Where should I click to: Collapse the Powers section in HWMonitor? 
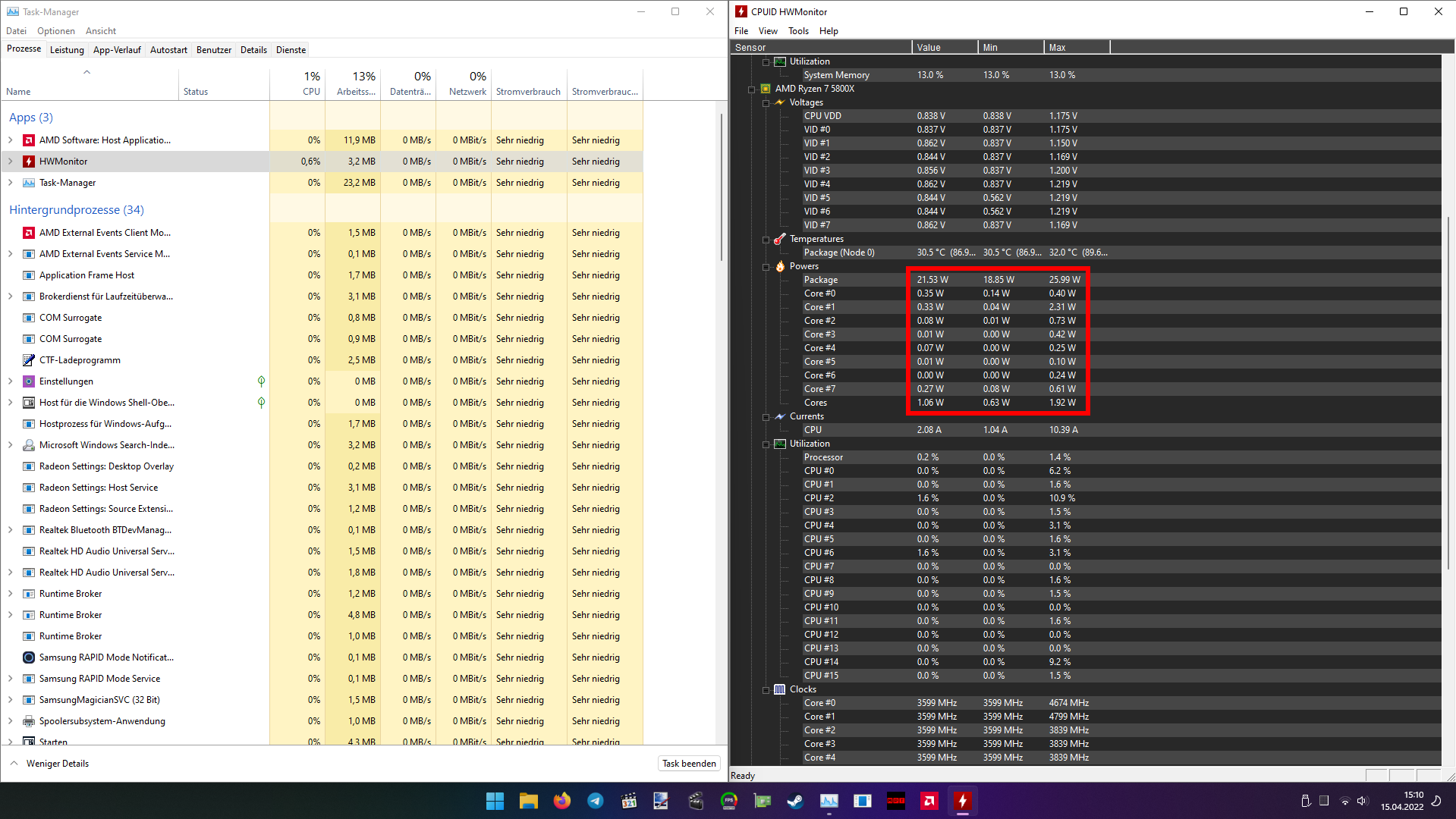tap(766, 266)
